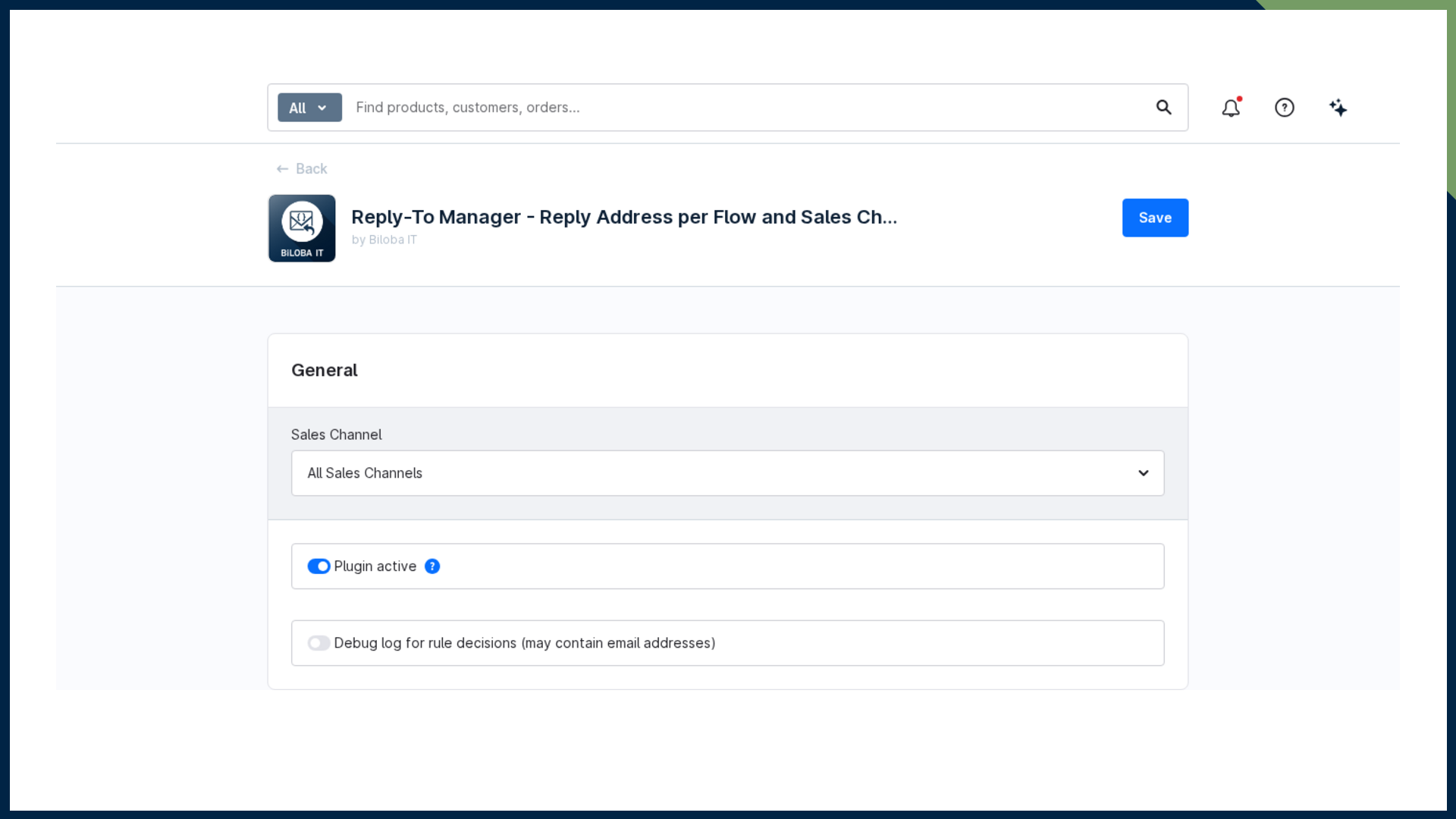Open the All search filter dropdown
This screenshot has width=1456, height=819.
coord(309,108)
